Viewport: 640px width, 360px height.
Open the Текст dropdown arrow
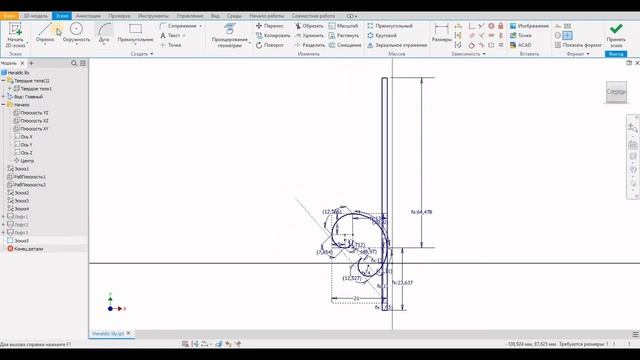tap(184, 36)
